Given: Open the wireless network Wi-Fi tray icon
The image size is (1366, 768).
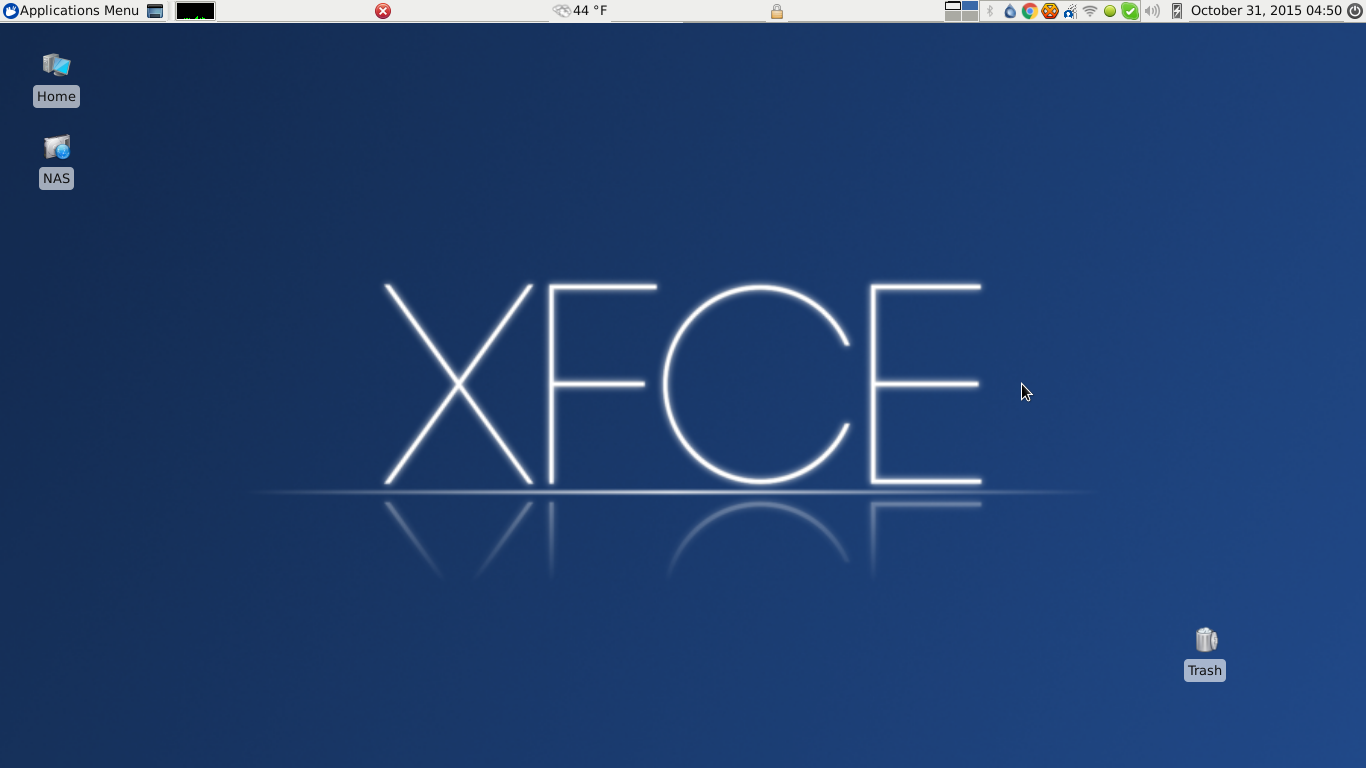Looking at the screenshot, I should (1090, 11).
